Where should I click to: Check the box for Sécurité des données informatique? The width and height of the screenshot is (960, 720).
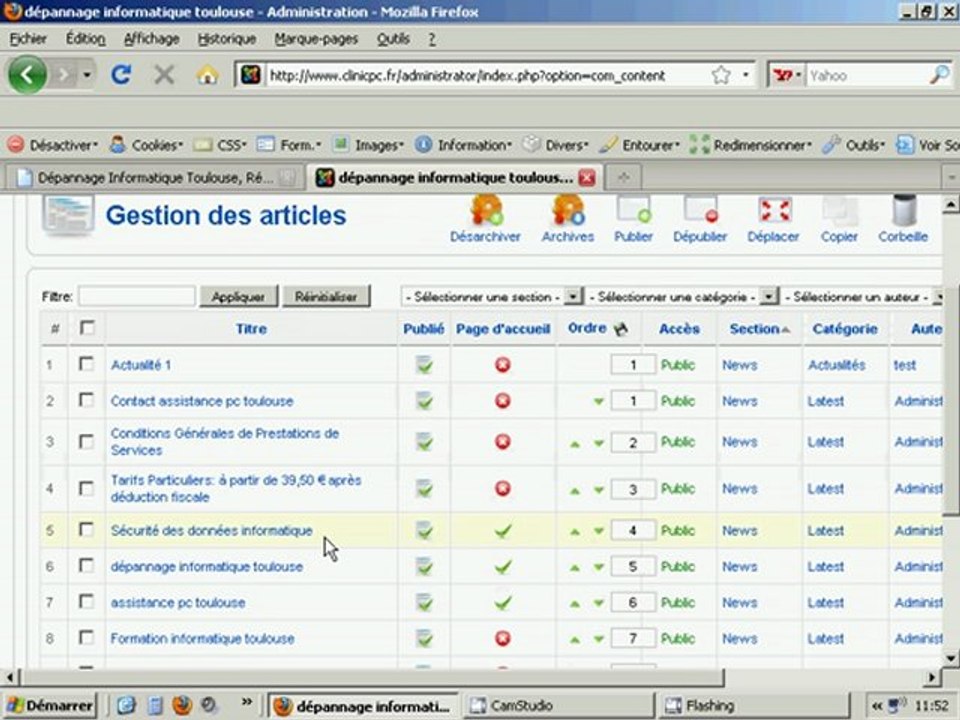[x=86, y=529]
